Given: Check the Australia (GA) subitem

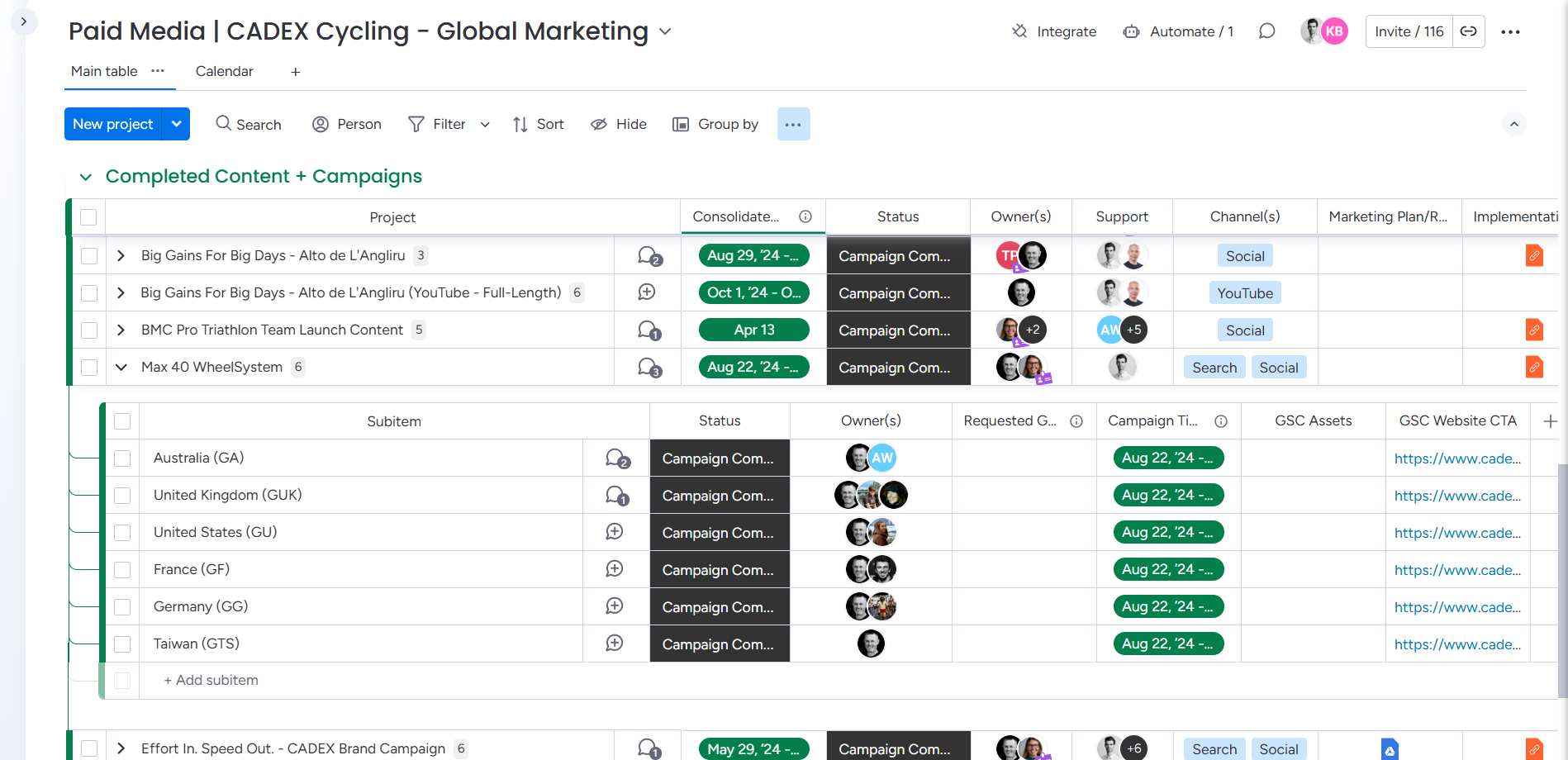Looking at the screenshot, I should [122, 458].
